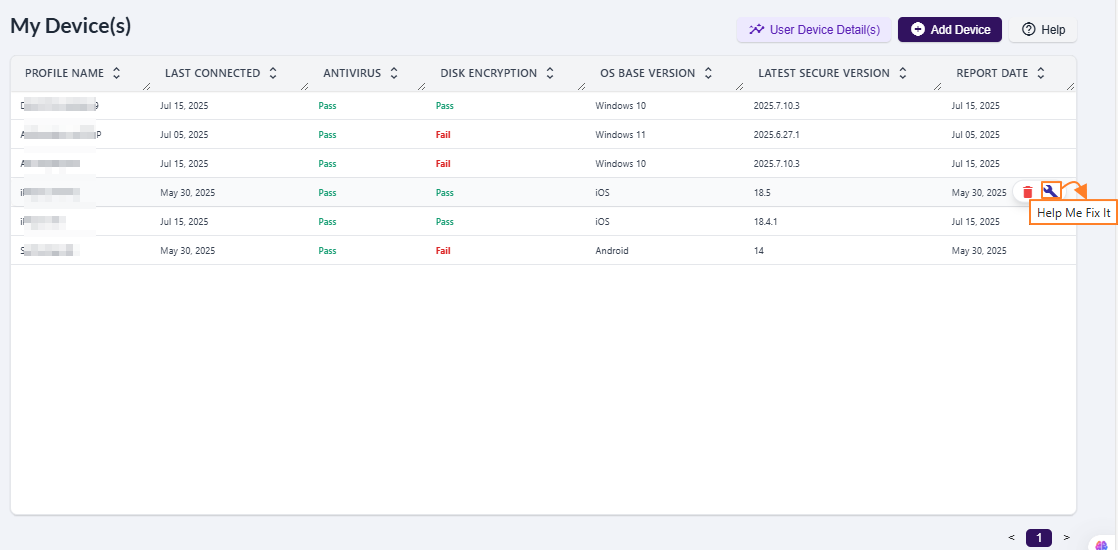
Task: Sort by OS Base Version column arrows
Action: click(x=708, y=73)
